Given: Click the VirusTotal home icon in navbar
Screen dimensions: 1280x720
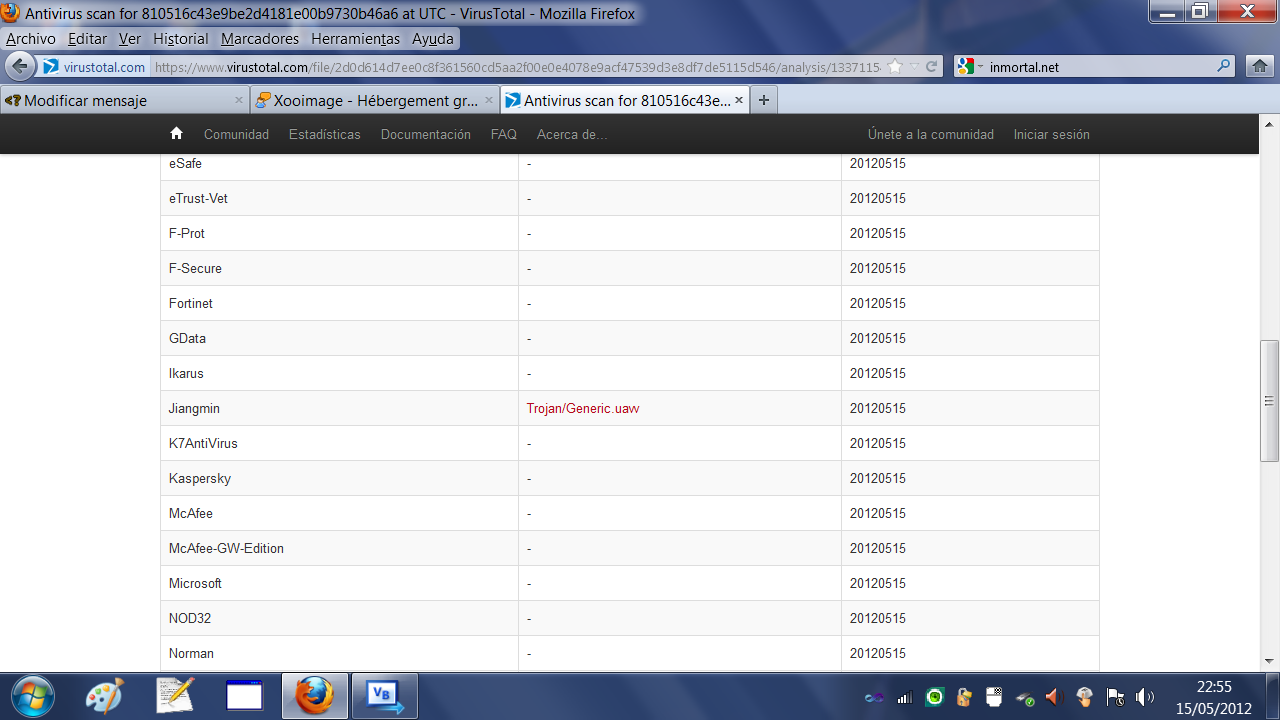Looking at the screenshot, I should point(176,133).
